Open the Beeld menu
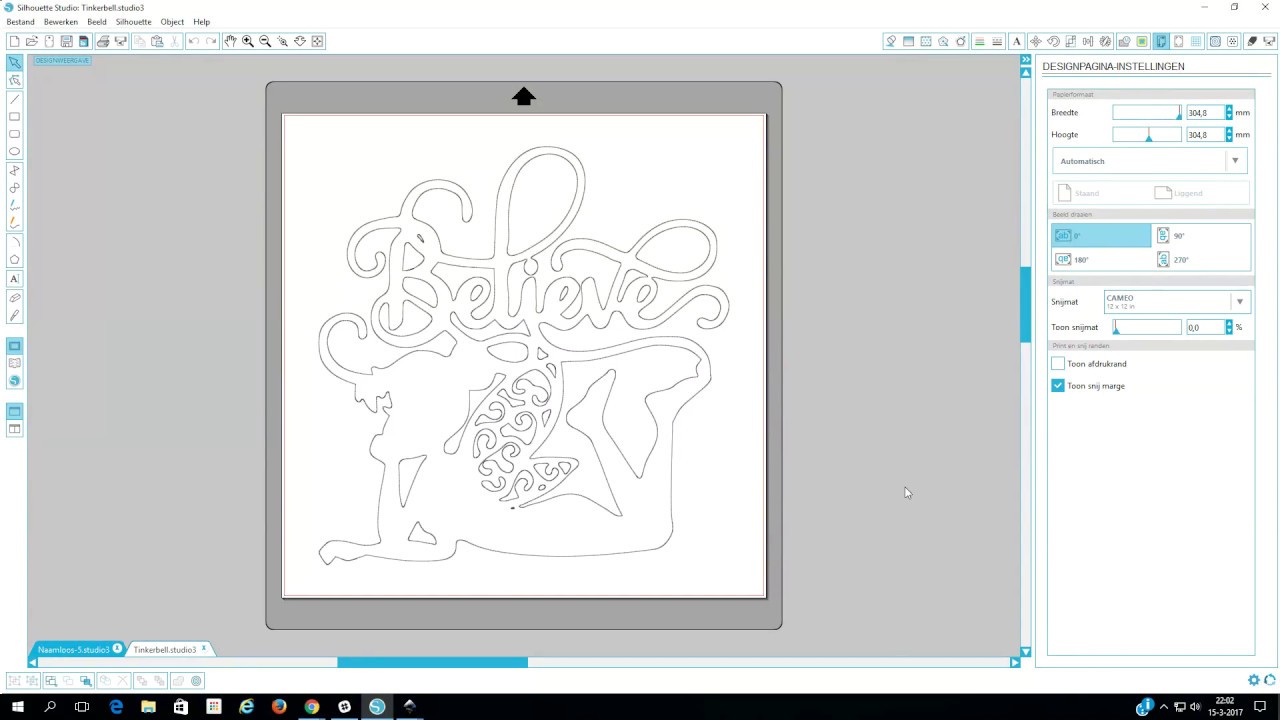 (97, 22)
